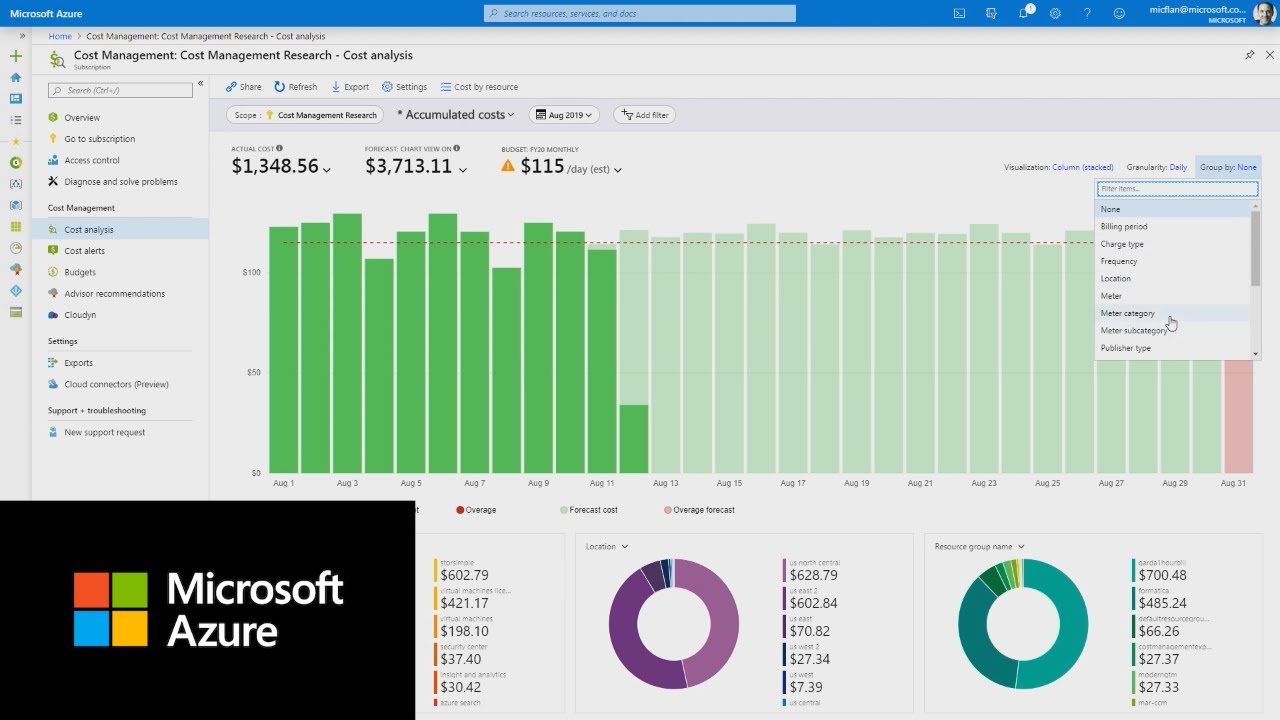Screen dimensions: 1280x720
Task: Click the Home breadcrumb link
Action: point(60,36)
